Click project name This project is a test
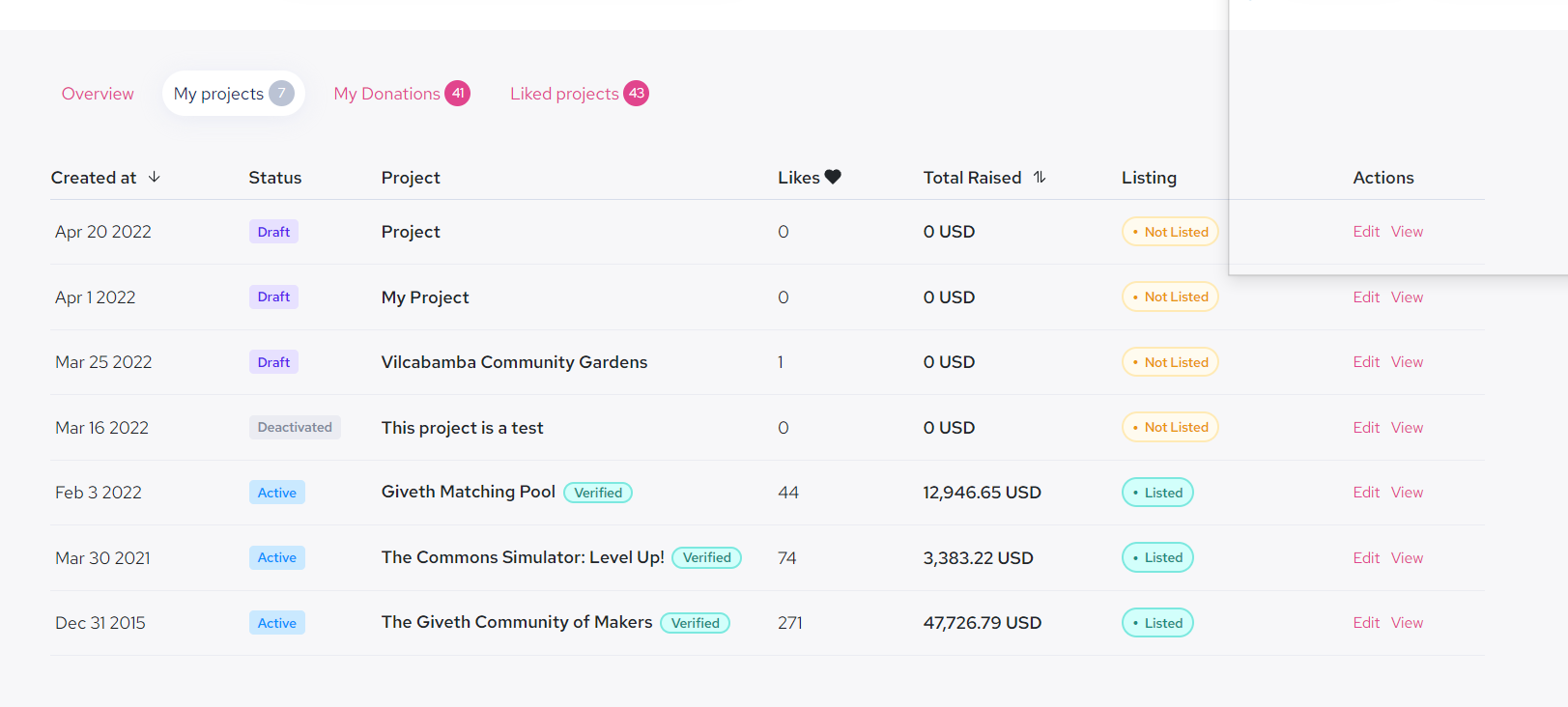The width and height of the screenshot is (1568, 707). [462, 428]
